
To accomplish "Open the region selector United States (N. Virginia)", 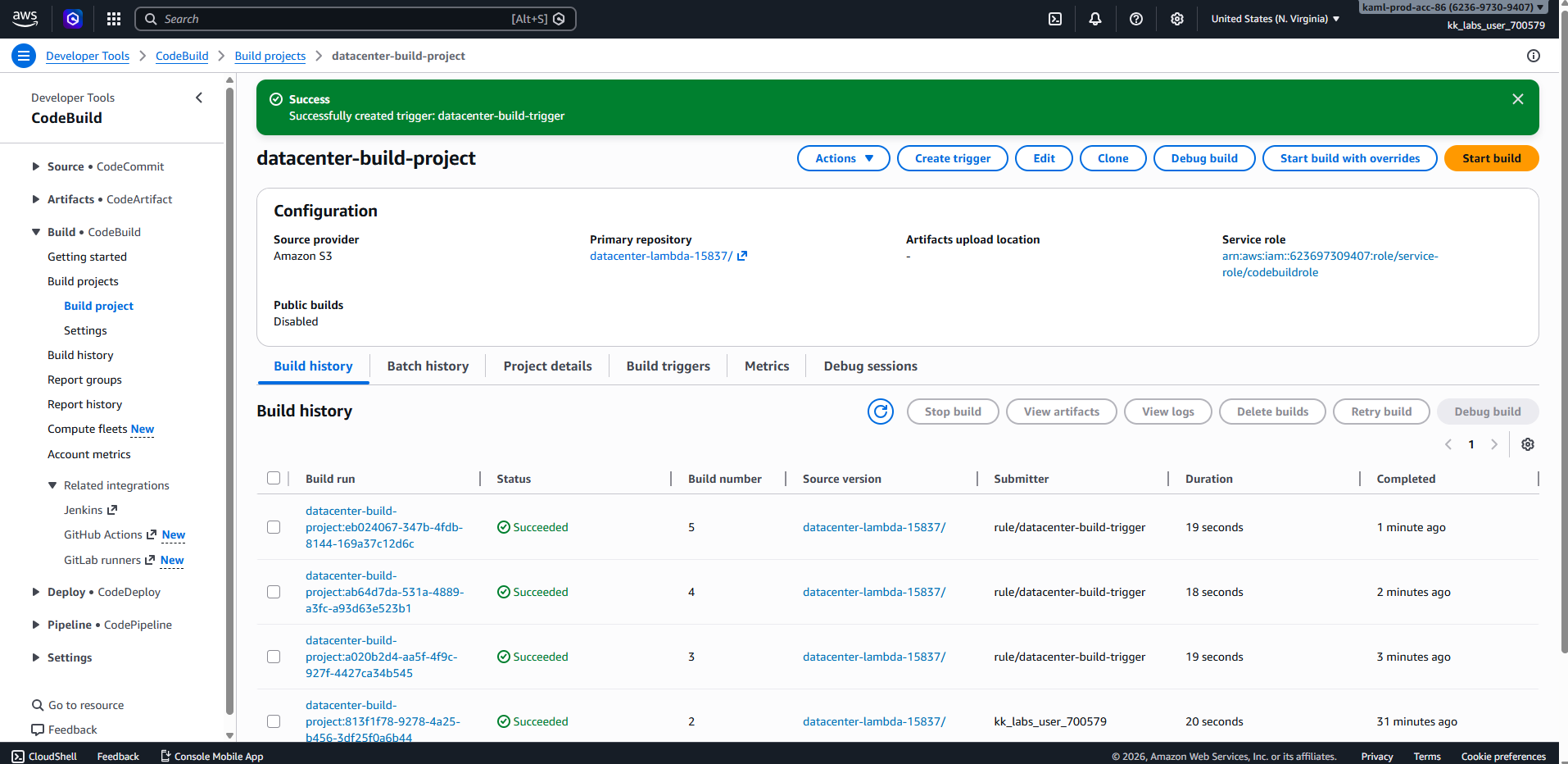I will coord(1275,19).
